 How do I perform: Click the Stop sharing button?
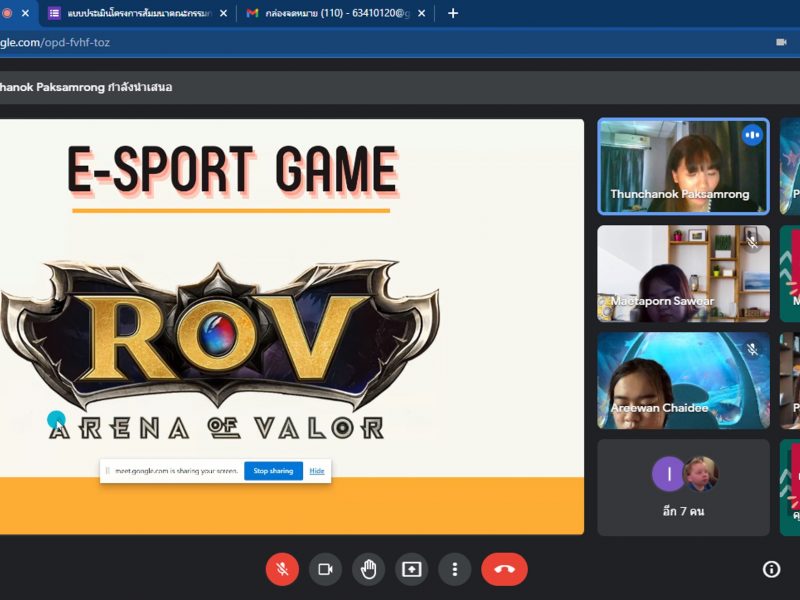[273, 471]
